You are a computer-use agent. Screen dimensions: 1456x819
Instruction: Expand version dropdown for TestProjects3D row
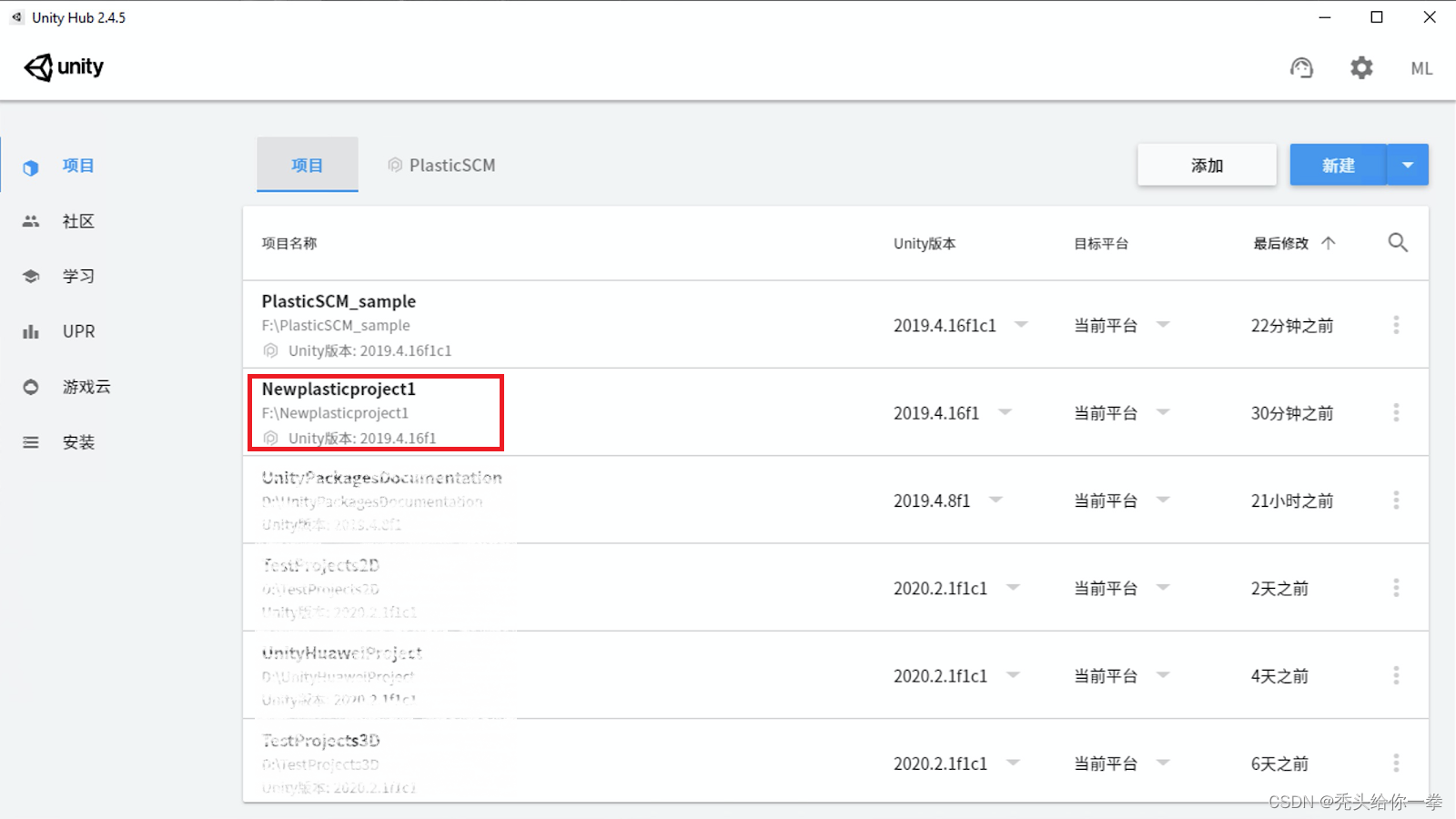tap(1013, 763)
